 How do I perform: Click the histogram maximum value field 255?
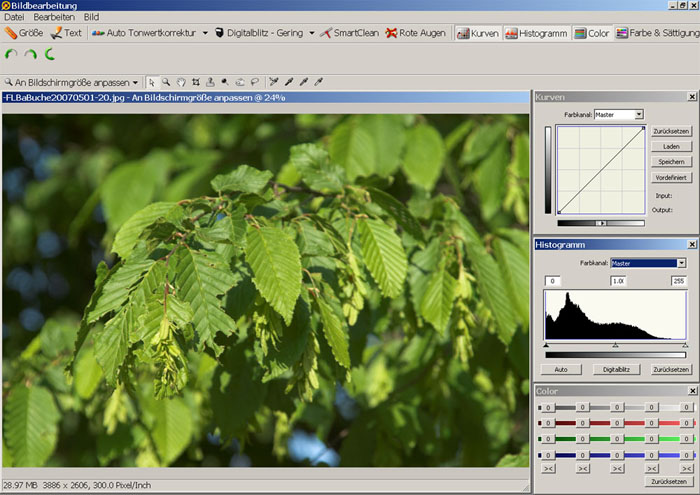[679, 281]
